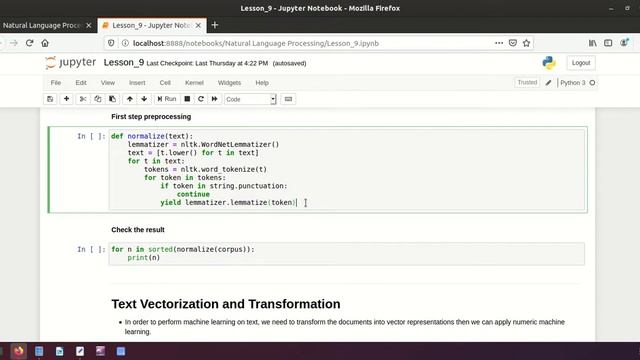Bookmark this page with star icon

coord(527,43)
